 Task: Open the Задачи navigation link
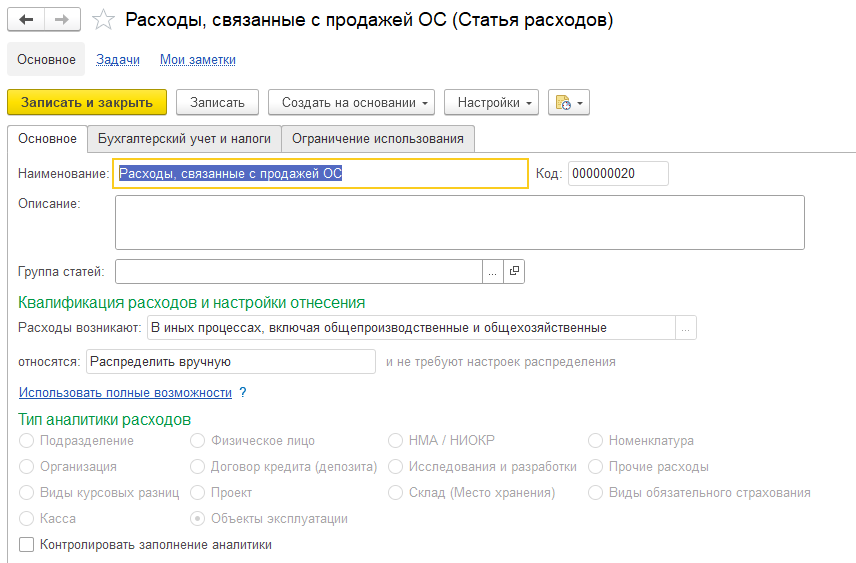118,60
